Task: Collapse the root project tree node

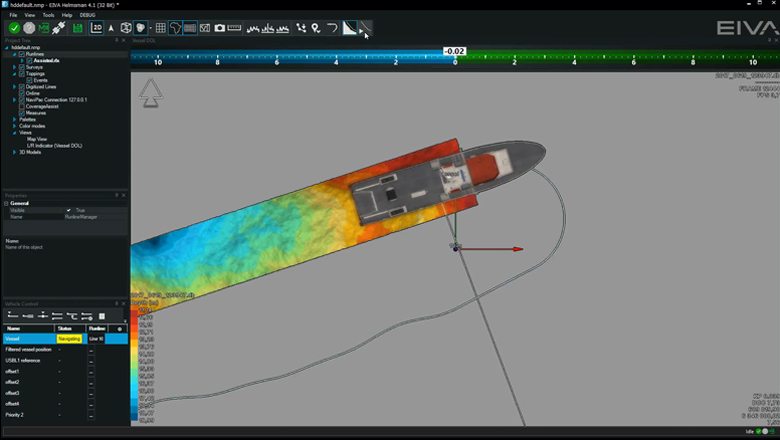Action: [6, 48]
